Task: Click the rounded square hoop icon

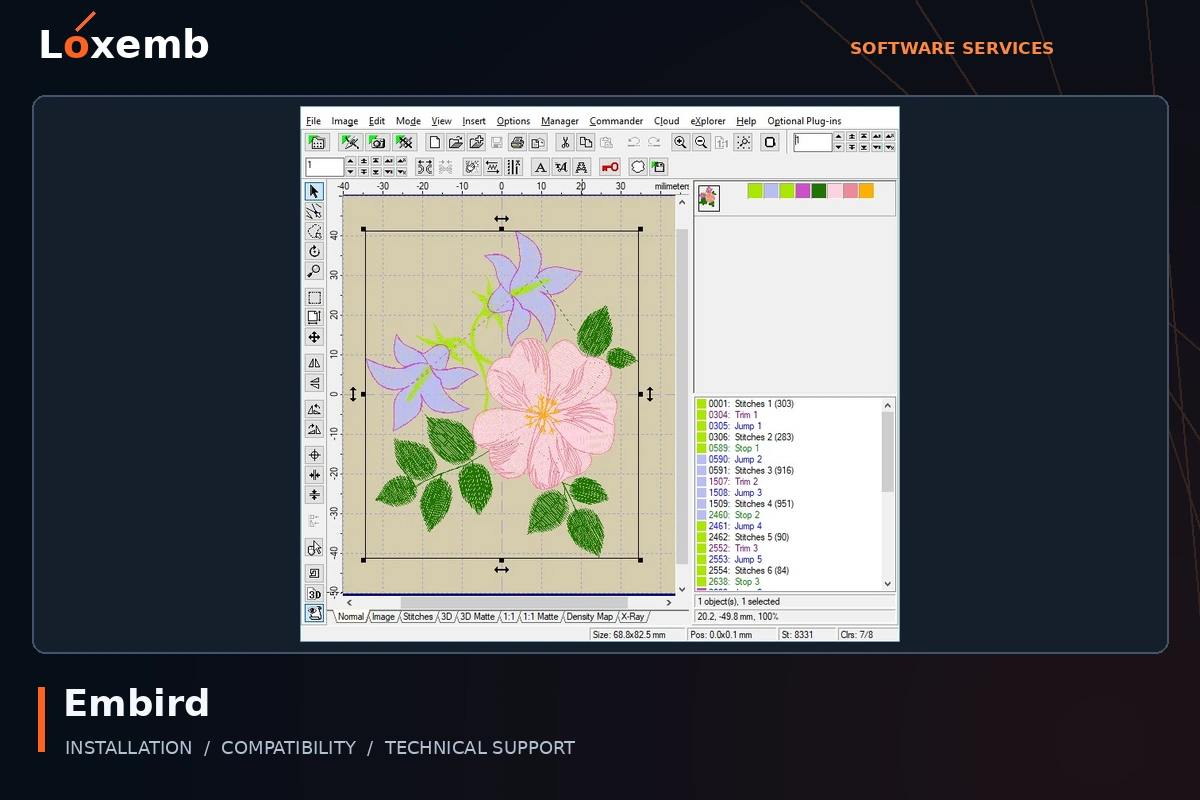Action: (770, 143)
